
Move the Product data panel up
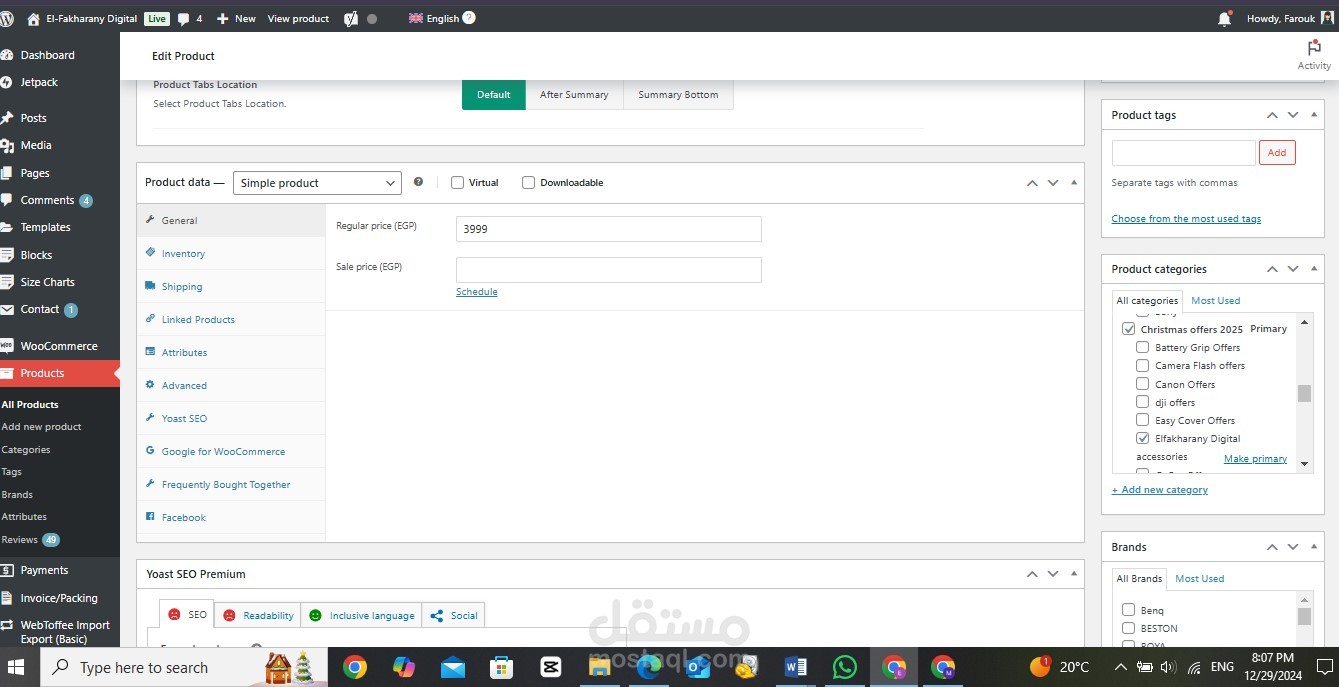pyautogui.click(x=1032, y=182)
